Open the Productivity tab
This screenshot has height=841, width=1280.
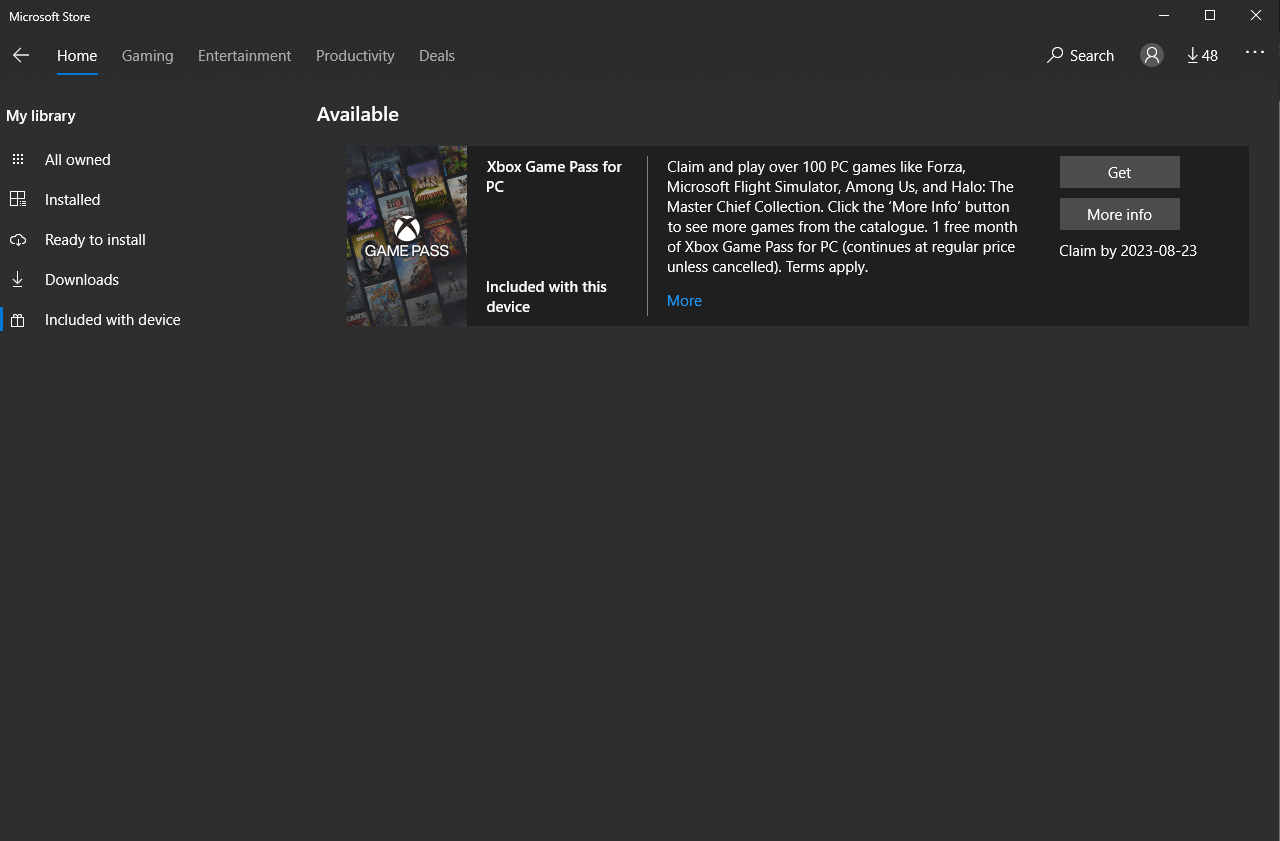[355, 55]
